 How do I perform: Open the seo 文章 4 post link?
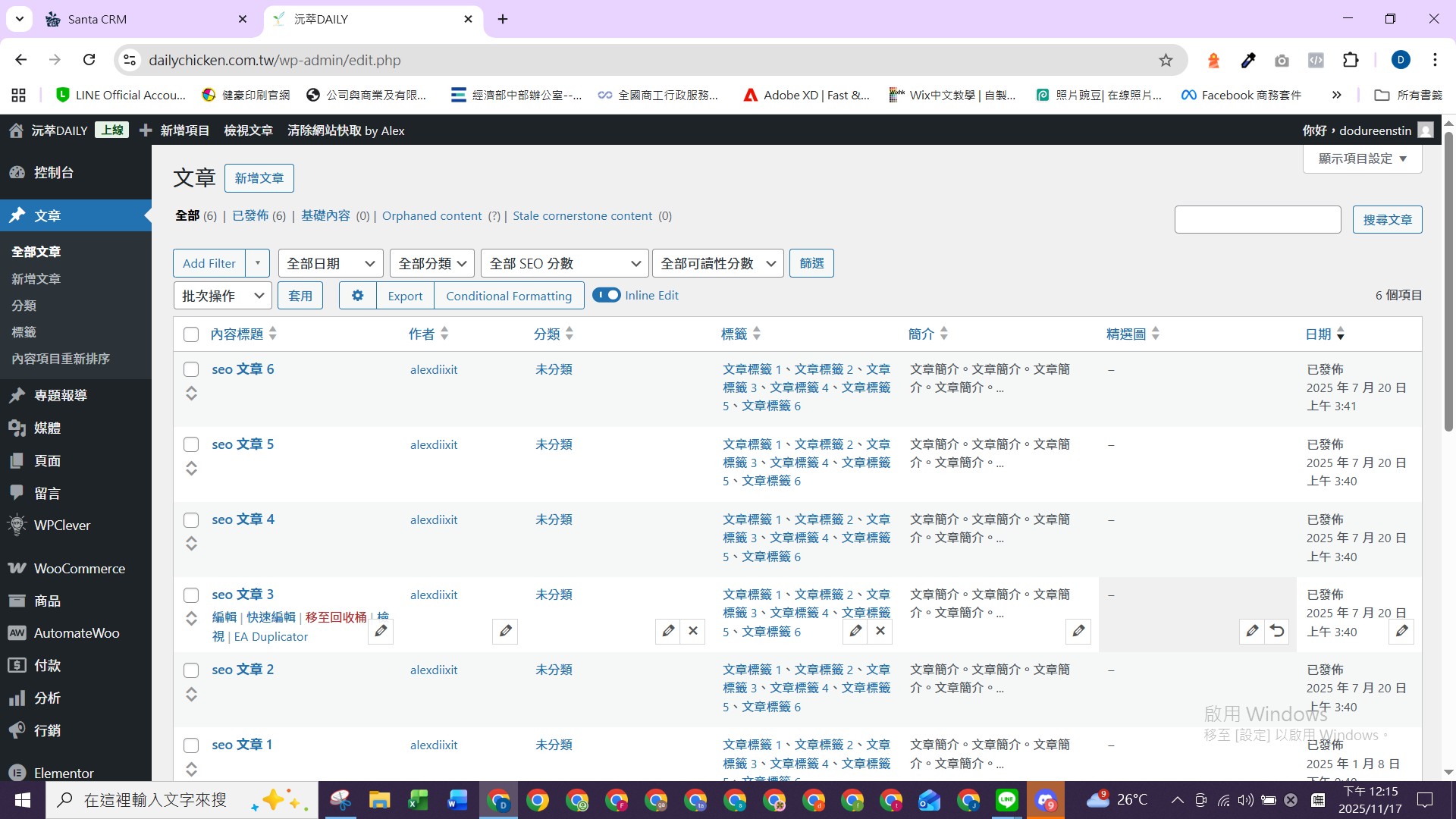click(x=243, y=519)
